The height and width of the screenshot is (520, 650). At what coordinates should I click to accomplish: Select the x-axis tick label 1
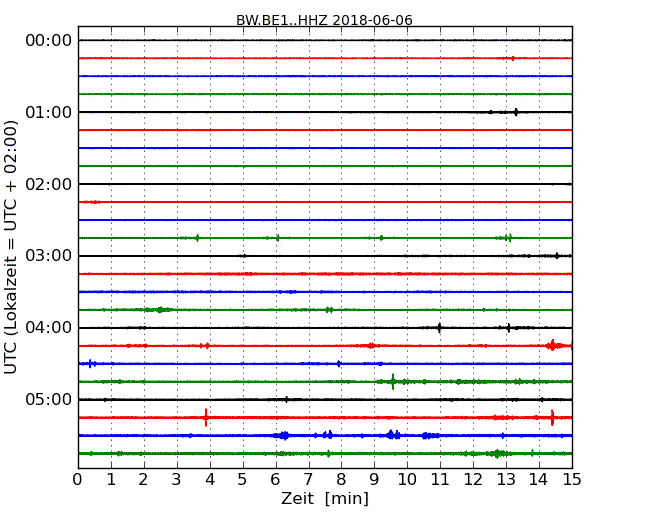point(111,480)
